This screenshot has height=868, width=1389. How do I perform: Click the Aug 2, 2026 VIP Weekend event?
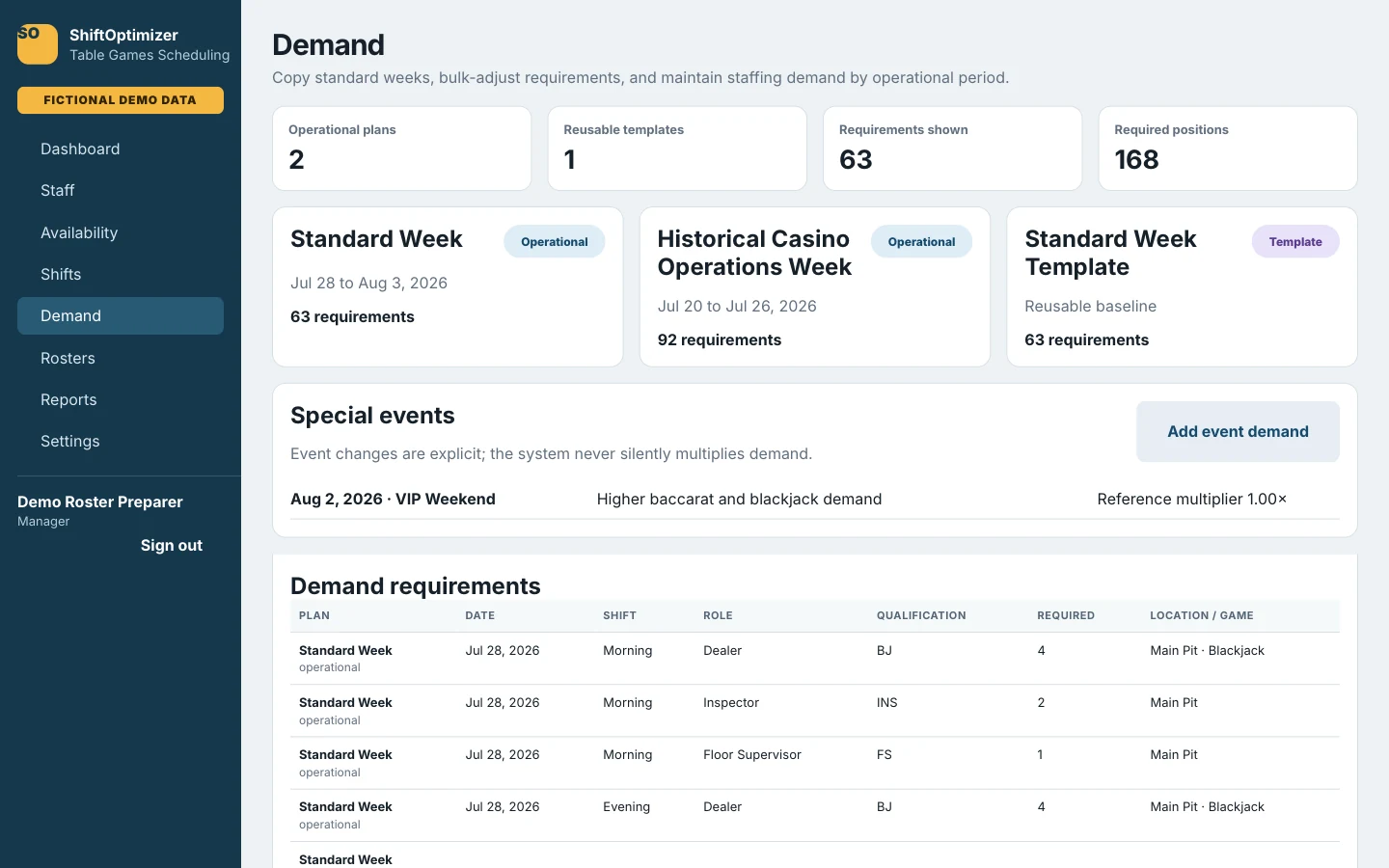tap(393, 499)
